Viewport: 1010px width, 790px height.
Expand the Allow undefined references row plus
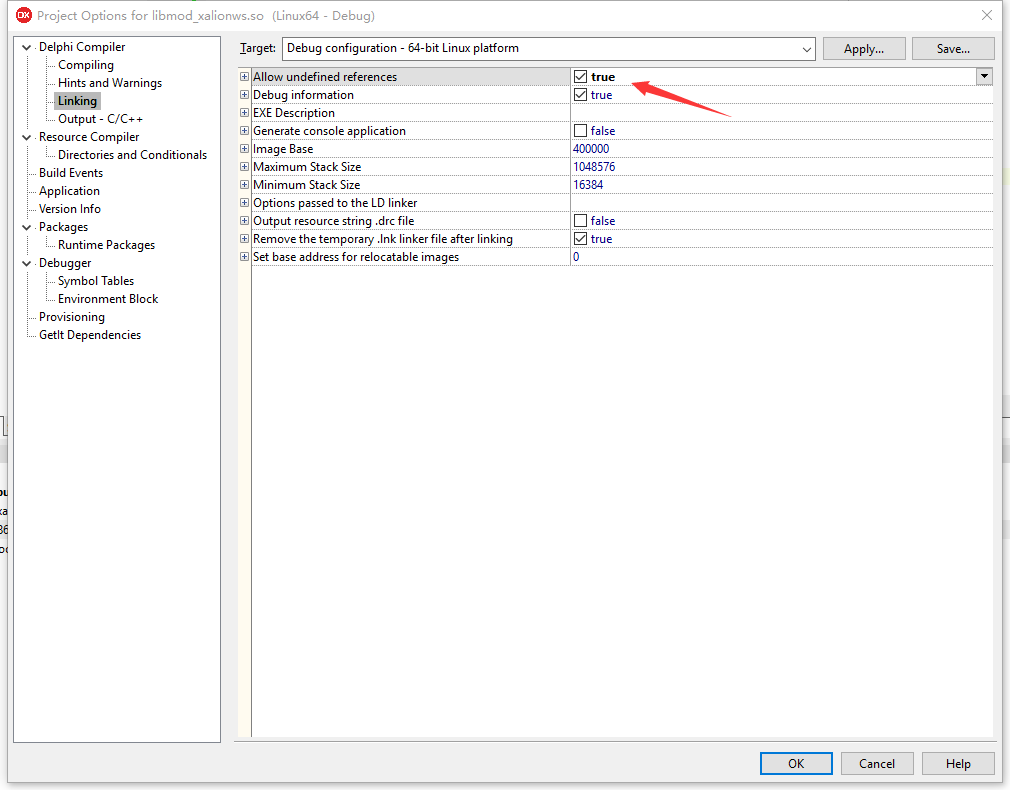(244, 77)
